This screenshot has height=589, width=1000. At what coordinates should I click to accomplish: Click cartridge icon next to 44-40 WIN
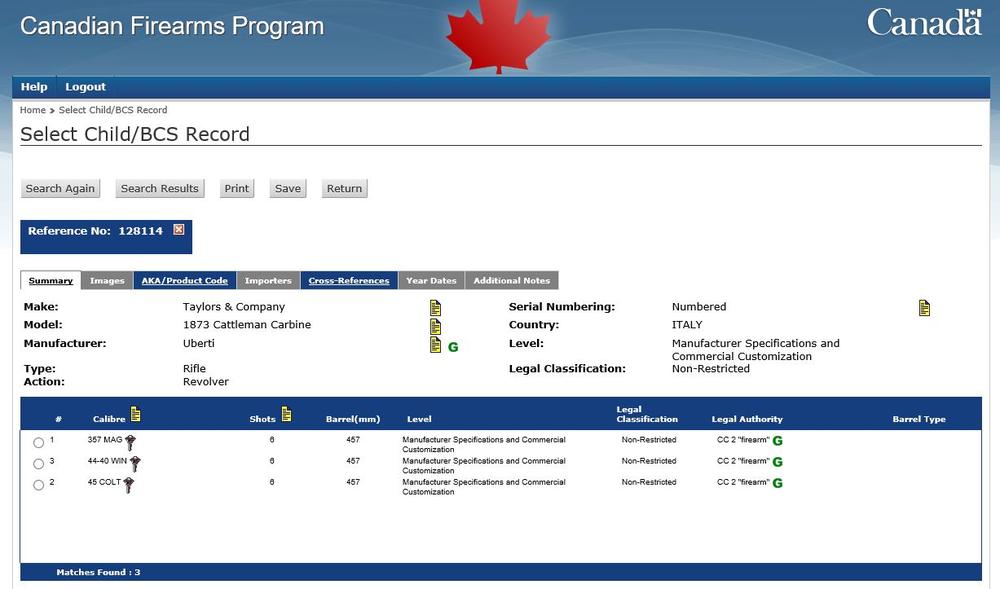(x=135, y=463)
